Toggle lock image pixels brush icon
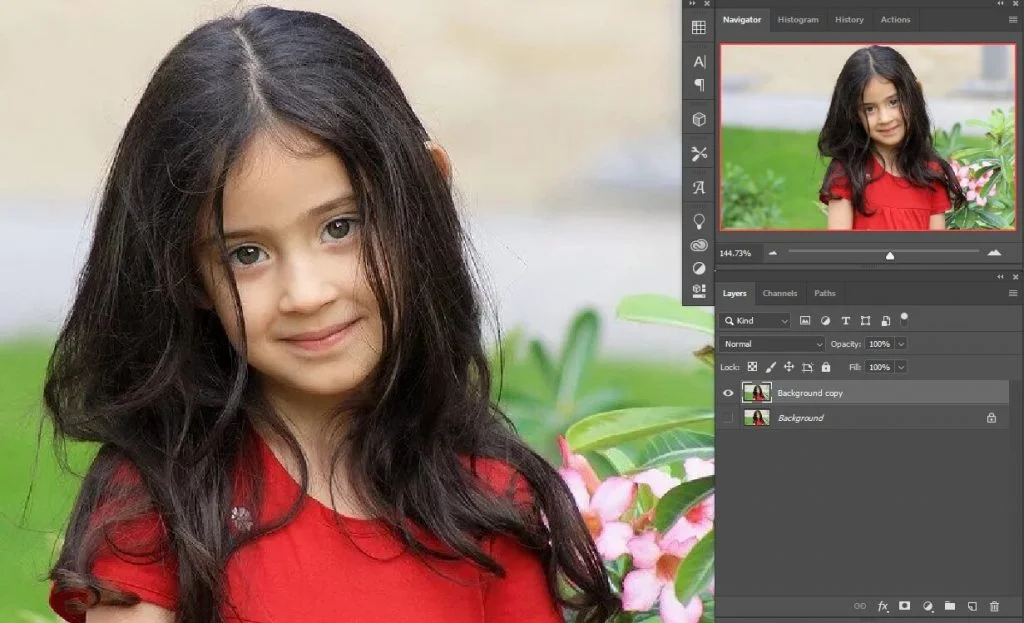 [771, 367]
